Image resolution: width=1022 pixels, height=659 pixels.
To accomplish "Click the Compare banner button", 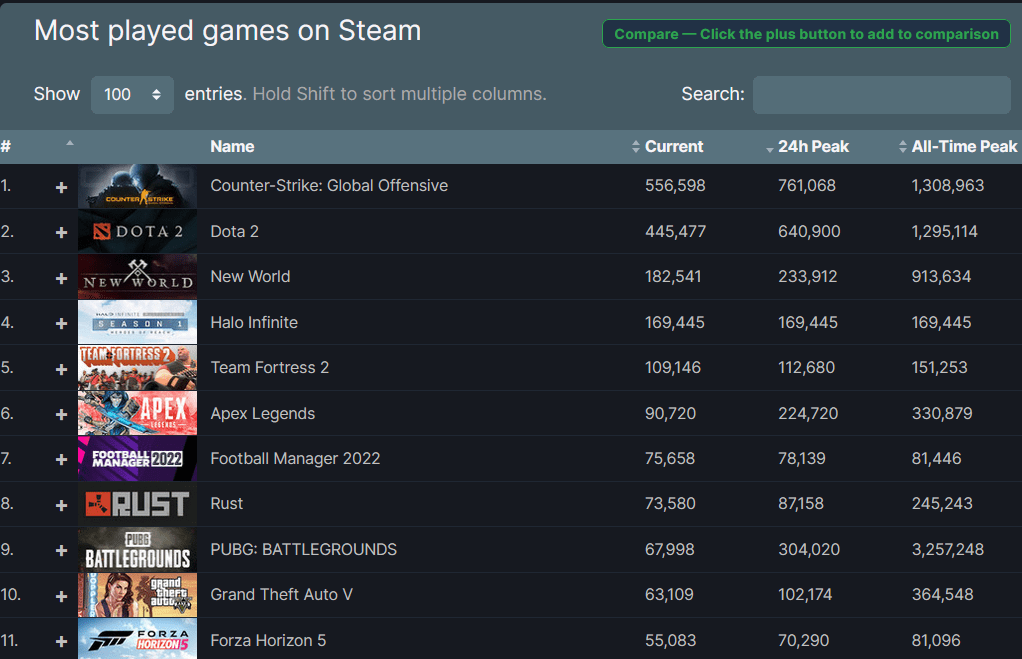I will (x=805, y=33).
